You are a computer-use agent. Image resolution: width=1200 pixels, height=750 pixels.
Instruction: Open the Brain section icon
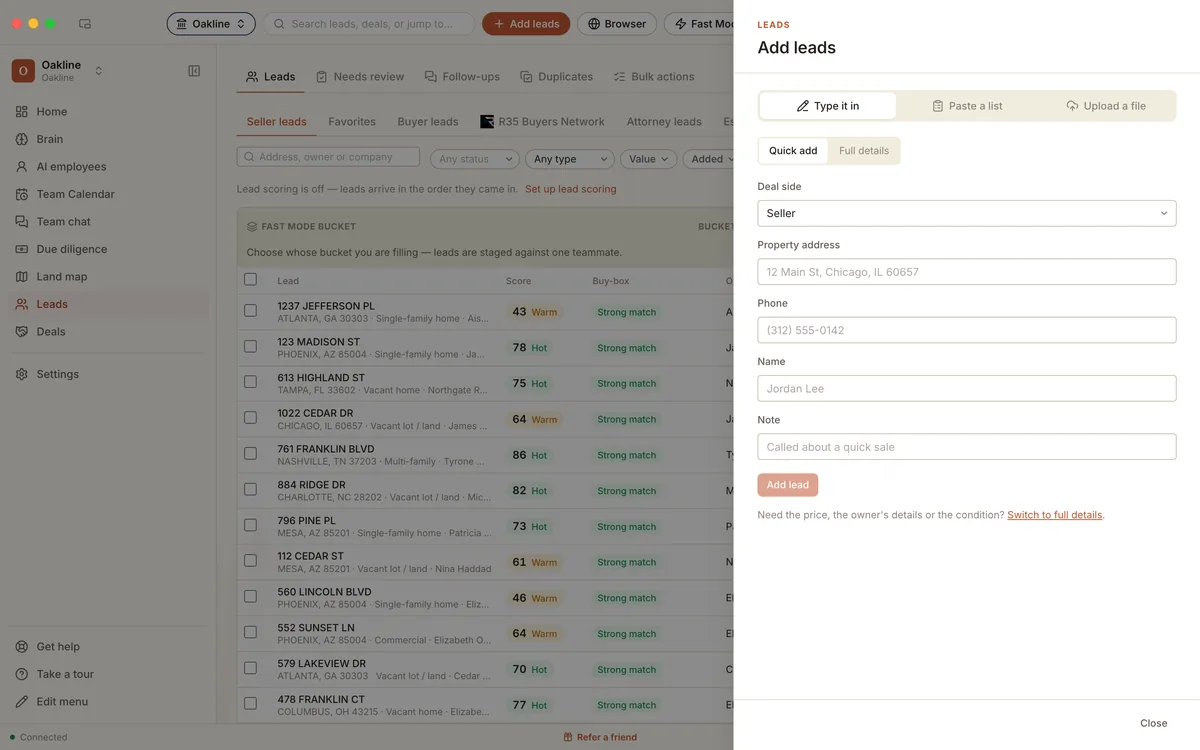point(22,139)
